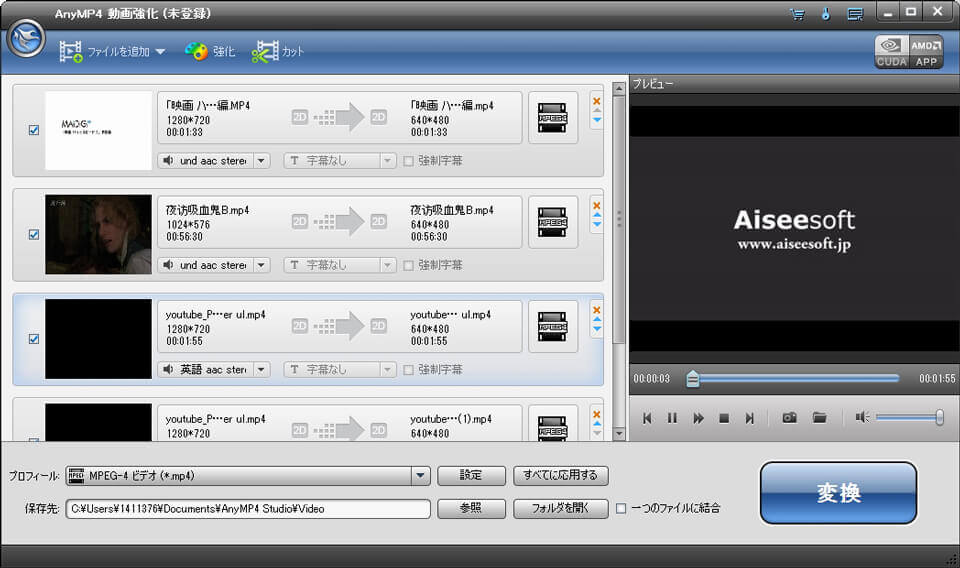Open MPEG4 format icon for youtube···(1).mp4
The width and height of the screenshot is (960, 568).
[x=552, y=424]
